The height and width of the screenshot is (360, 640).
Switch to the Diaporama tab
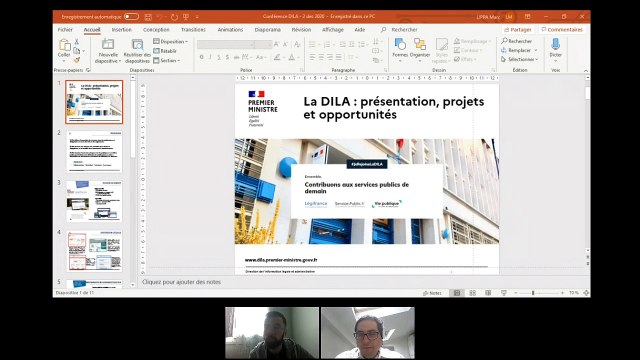(x=268, y=30)
